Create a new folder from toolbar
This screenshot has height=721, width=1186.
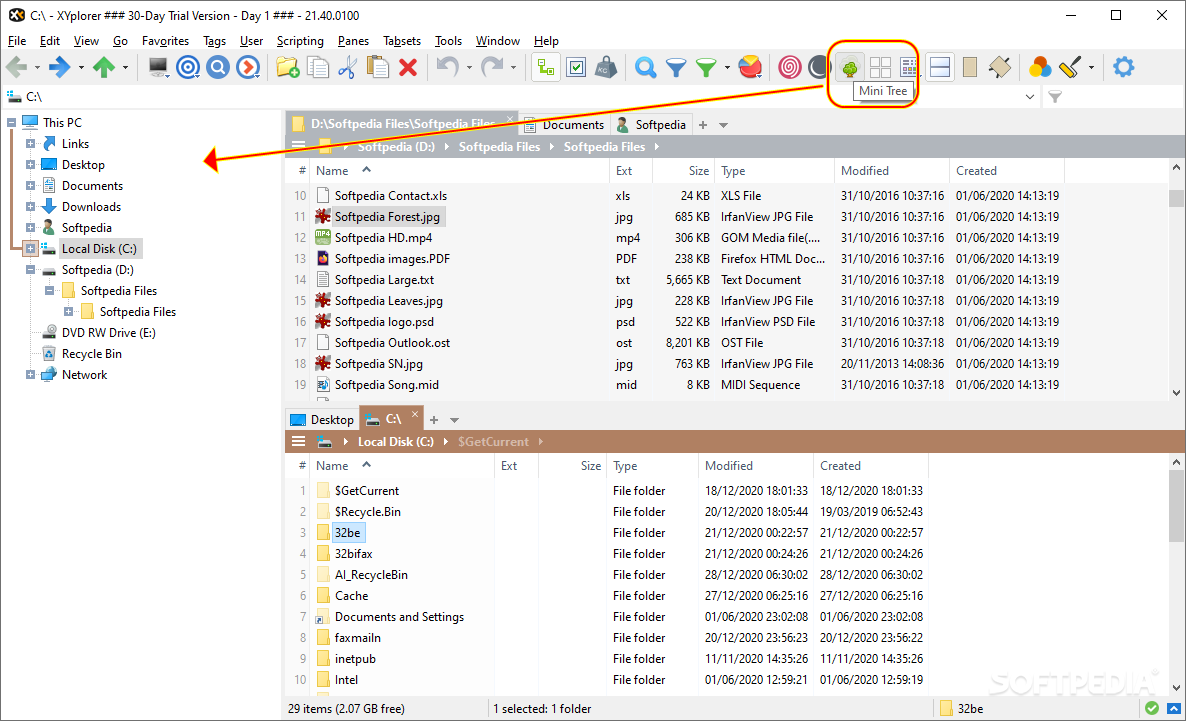pyautogui.click(x=287, y=67)
